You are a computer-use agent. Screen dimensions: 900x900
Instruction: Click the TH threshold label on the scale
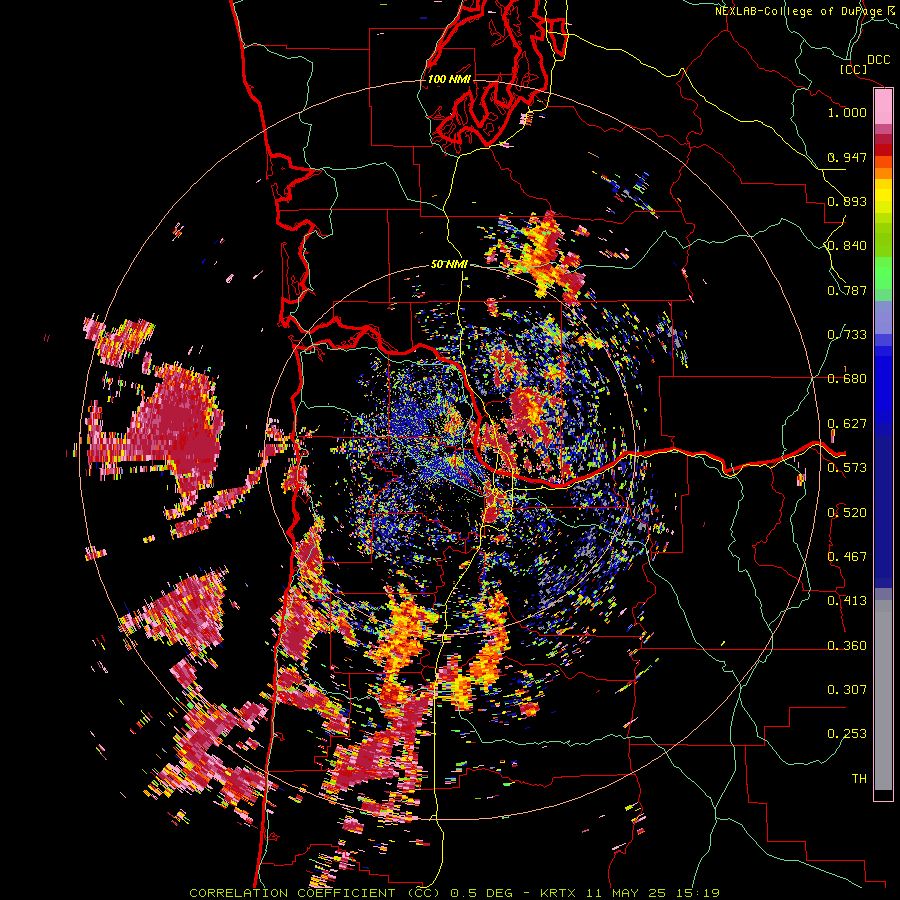pos(859,779)
